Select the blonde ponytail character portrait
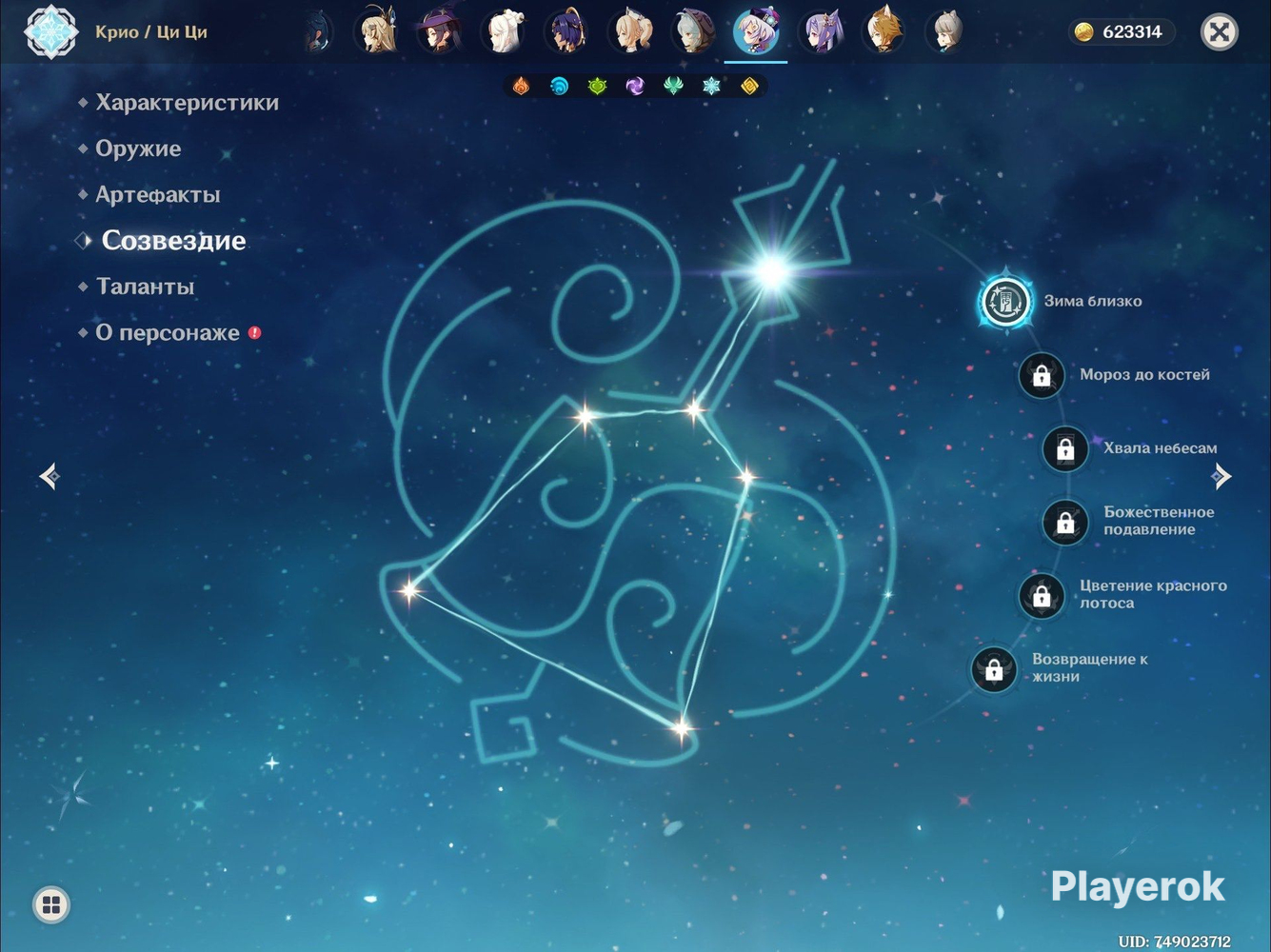 tap(629, 31)
